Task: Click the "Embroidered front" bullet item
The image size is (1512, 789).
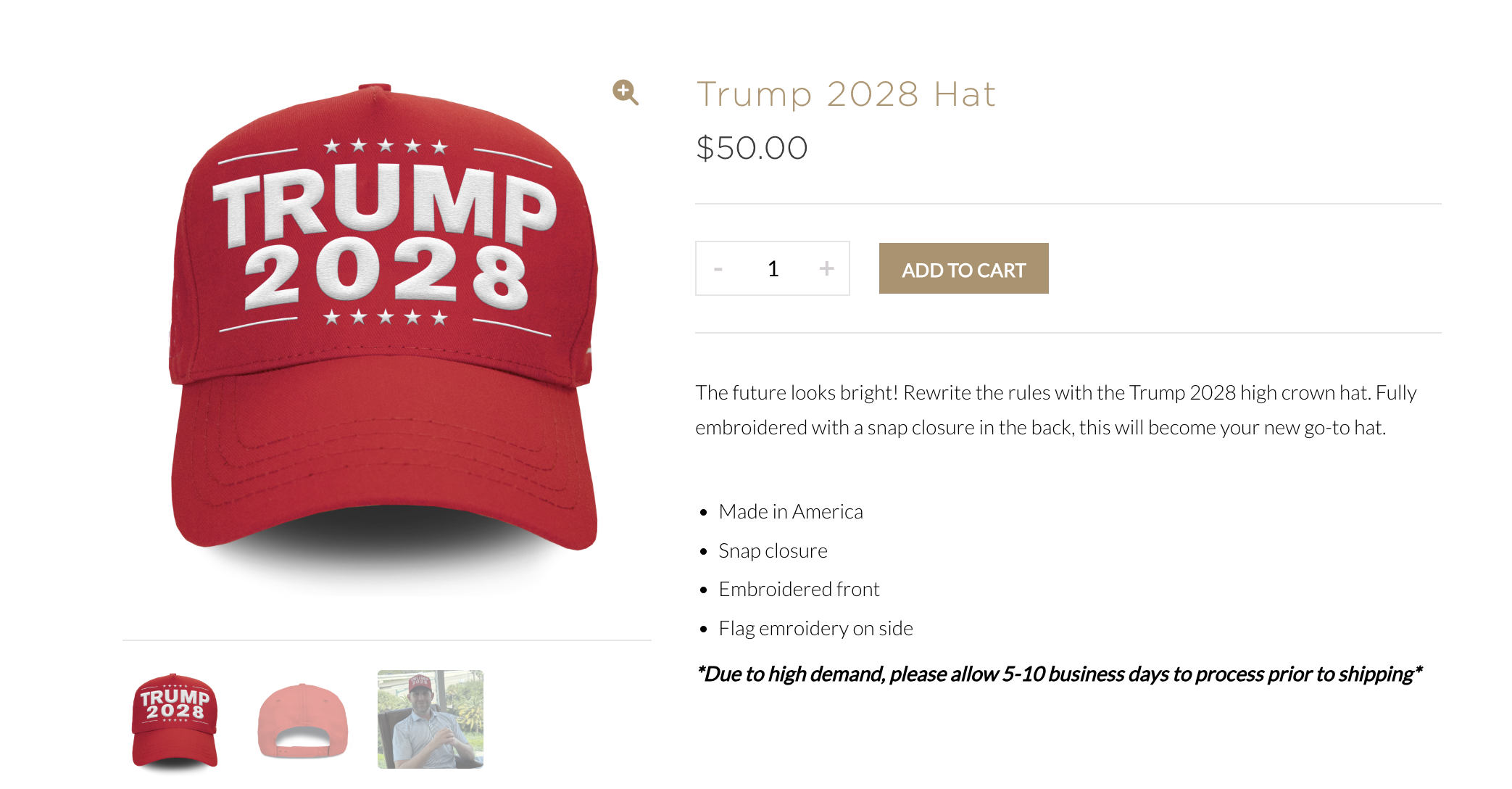Action: 799,590
